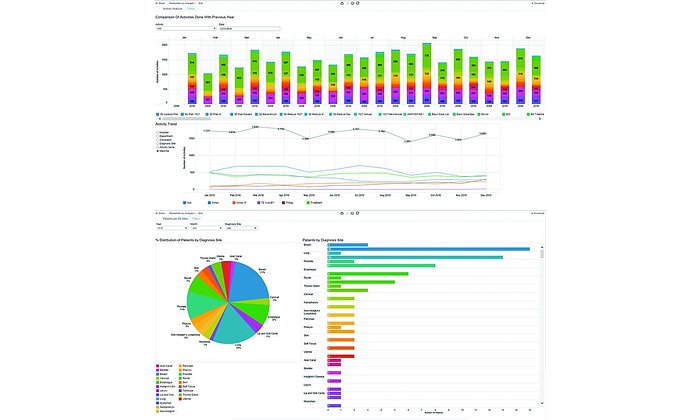Click the Null swatch in trend legend
700x420 pixels.
185,203
